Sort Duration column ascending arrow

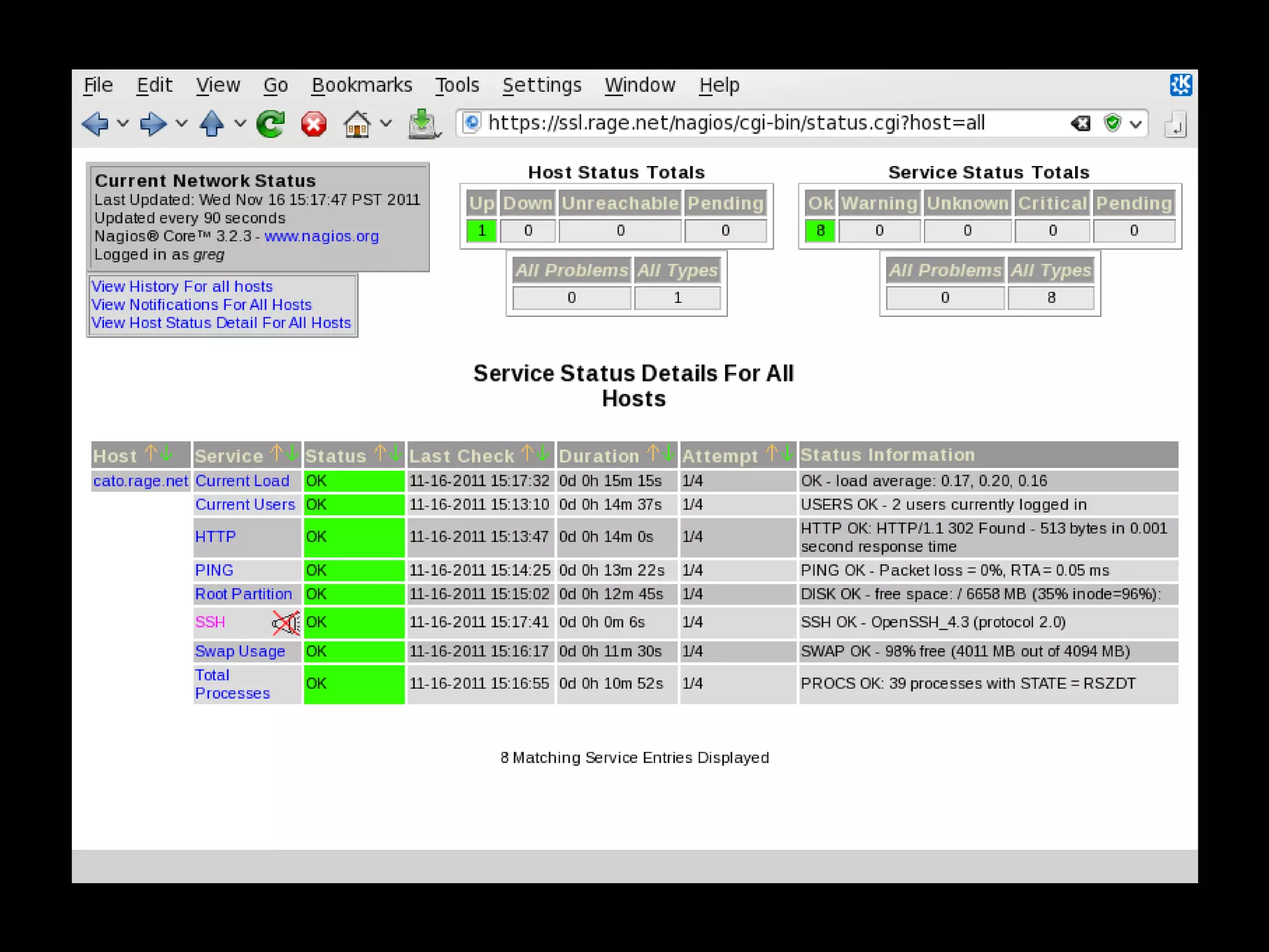(652, 453)
